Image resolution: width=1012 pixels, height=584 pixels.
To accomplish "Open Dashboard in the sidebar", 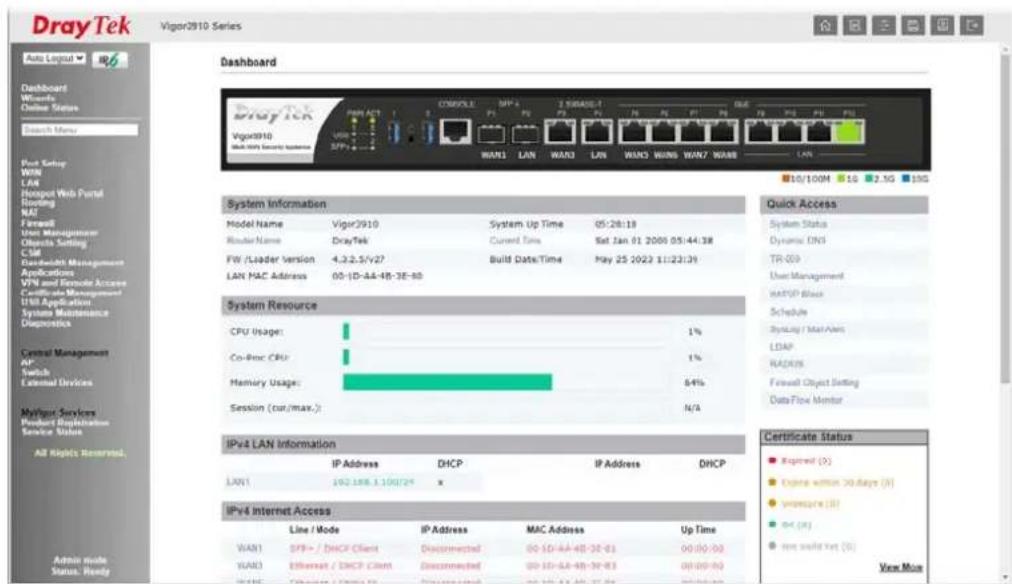I will [44, 88].
